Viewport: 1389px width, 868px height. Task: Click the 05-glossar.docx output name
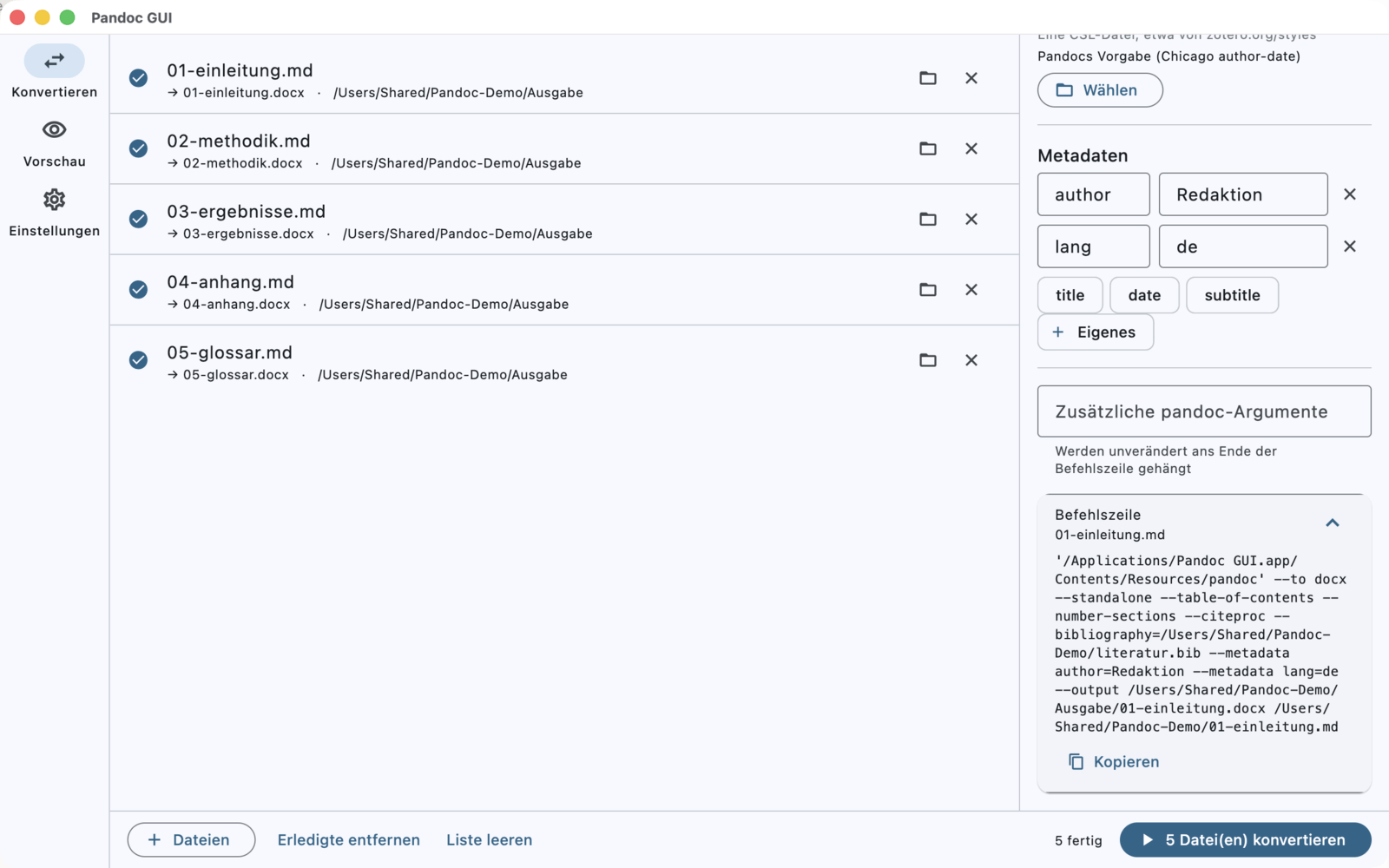[x=235, y=375]
